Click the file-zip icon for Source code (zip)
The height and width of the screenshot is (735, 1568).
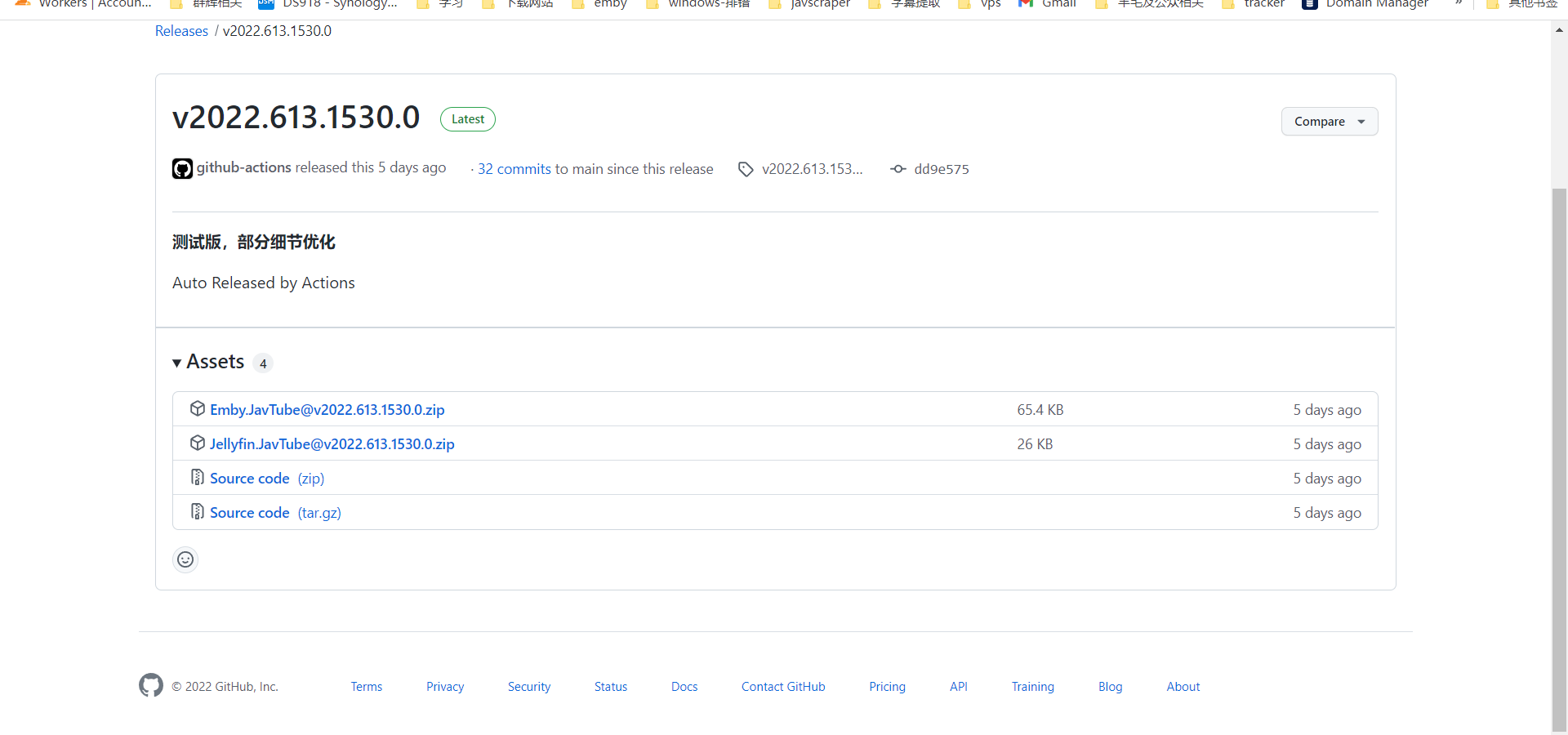tap(197, 477)
